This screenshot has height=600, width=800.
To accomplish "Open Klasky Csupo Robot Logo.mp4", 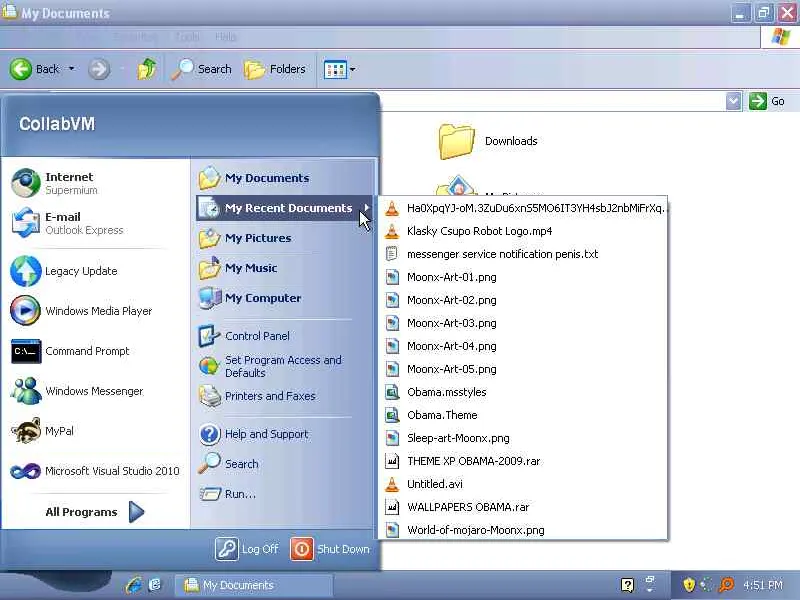I will click(x=524, y=231).
